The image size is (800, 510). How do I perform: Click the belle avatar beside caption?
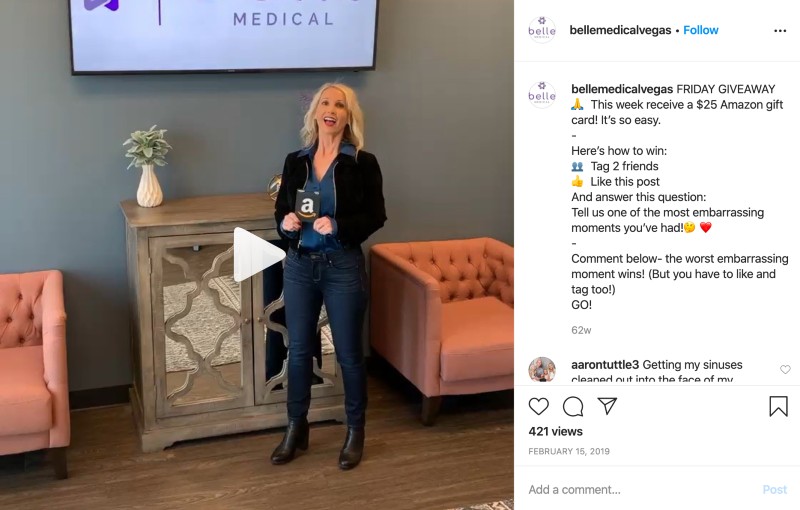542,94
